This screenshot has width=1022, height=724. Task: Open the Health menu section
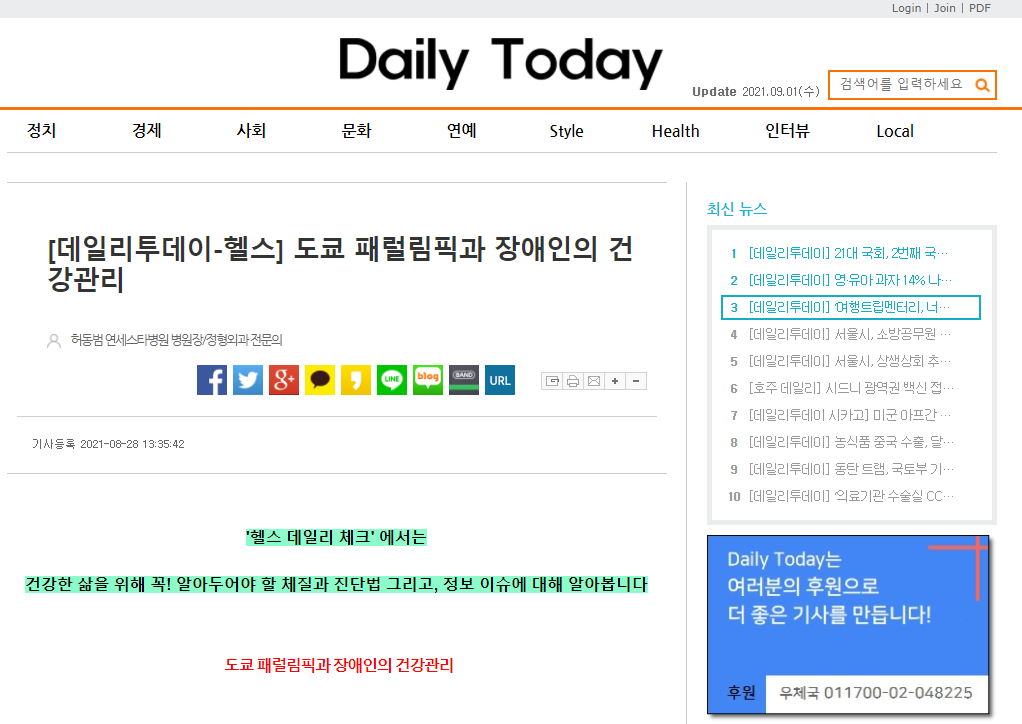click(675, 131)
